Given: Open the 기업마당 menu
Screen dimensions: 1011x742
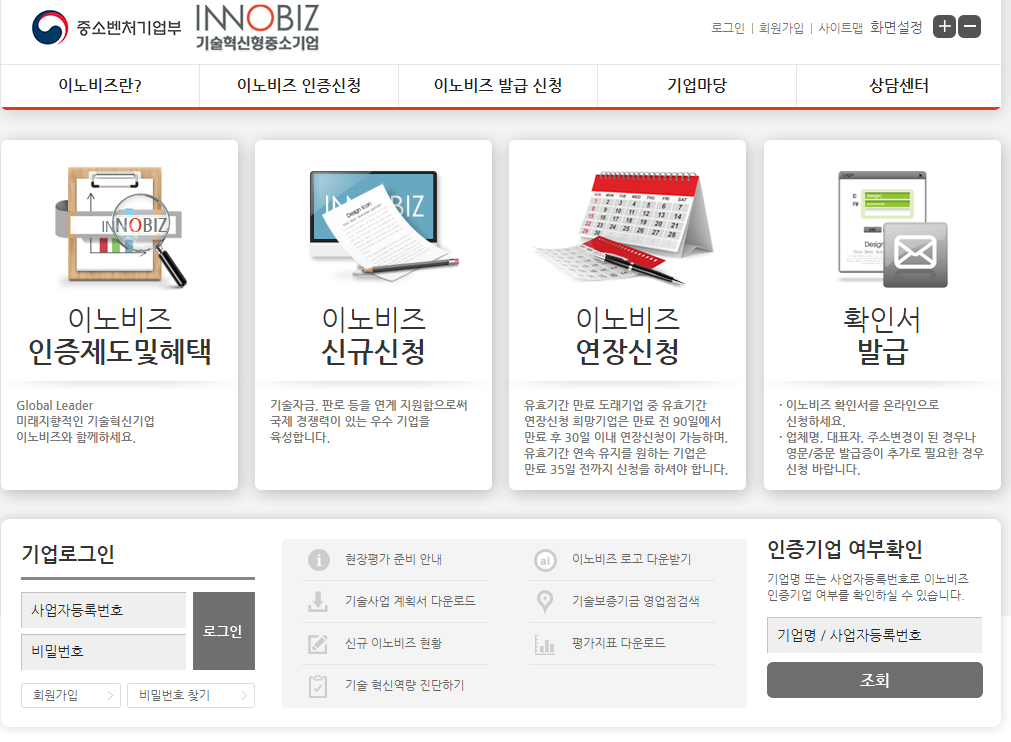Looking at the screenshot, I should pos(697,86).
